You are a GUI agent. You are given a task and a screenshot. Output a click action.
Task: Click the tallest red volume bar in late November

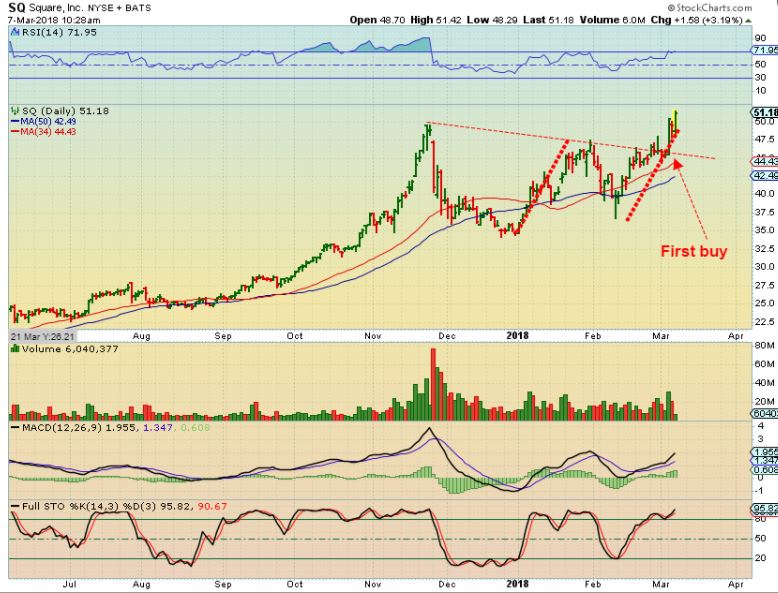click(433, 385)
